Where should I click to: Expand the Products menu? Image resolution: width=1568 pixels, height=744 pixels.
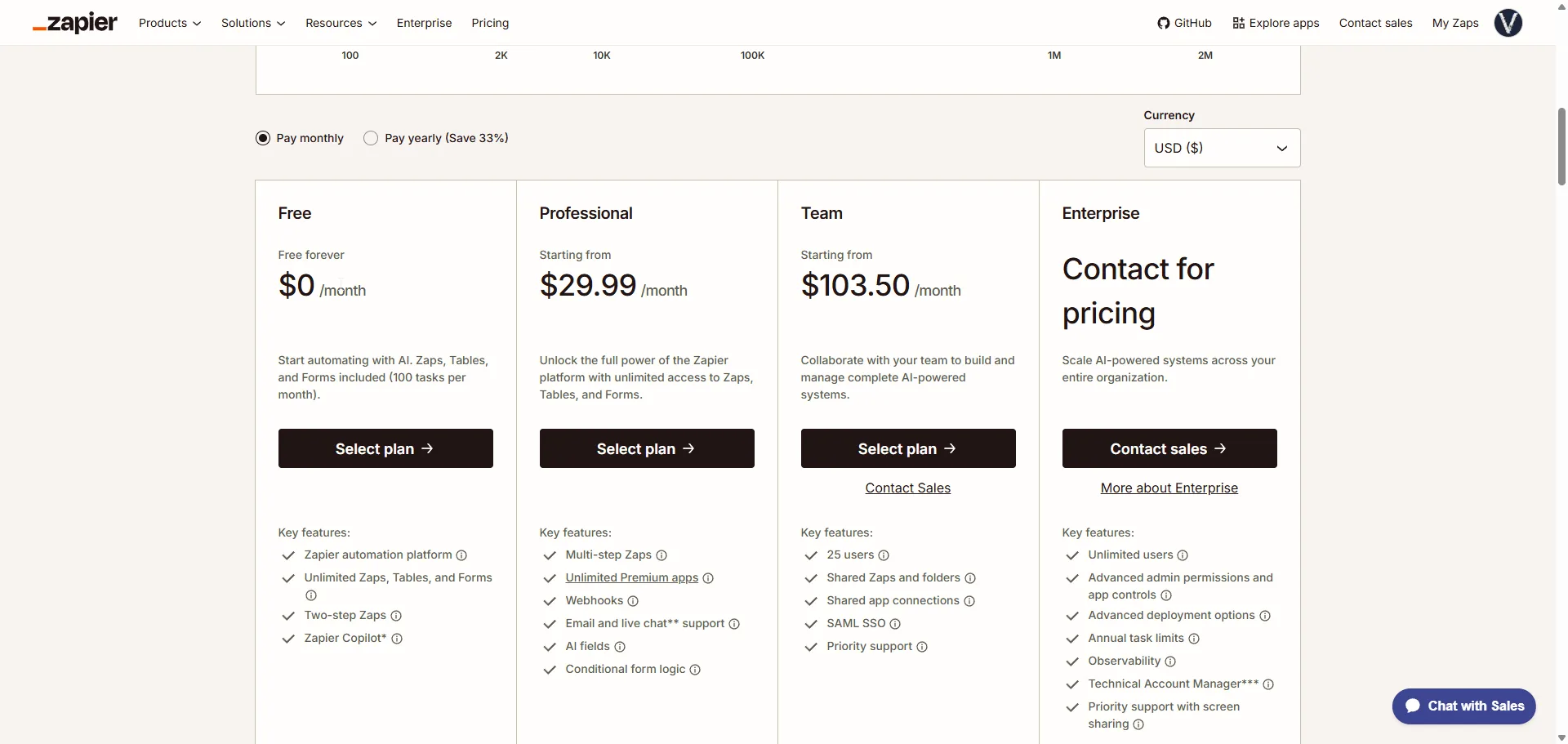click(170, 23)
